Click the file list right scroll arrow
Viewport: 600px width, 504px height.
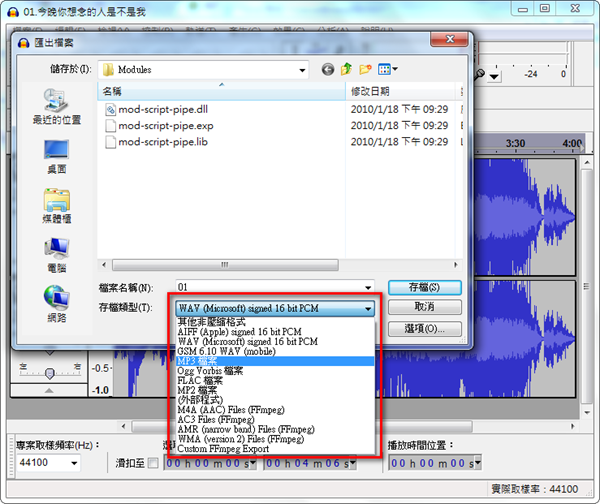pos(455,265)
